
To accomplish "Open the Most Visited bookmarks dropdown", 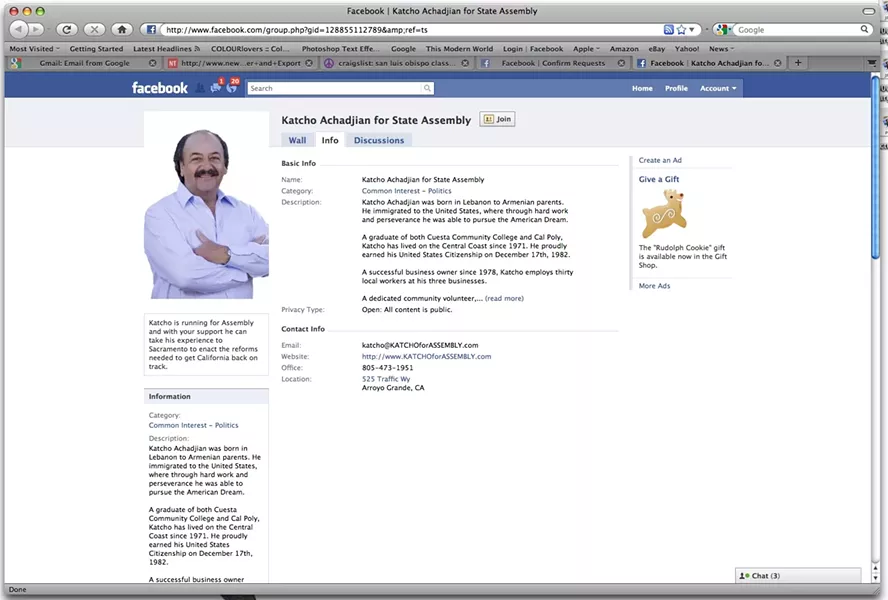I will tap(35, 49).
